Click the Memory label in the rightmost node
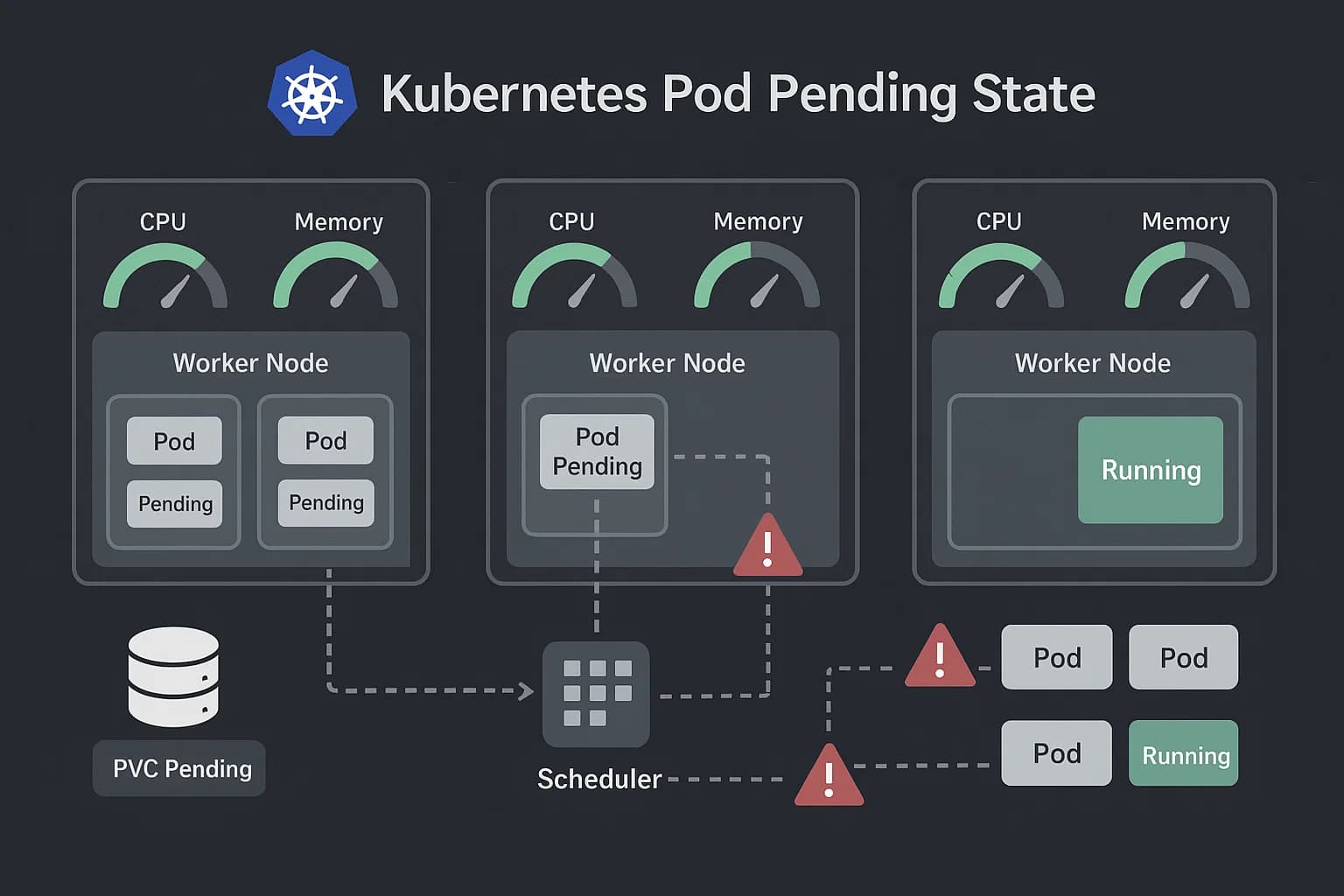The width and height of the screenshot is (1344, 896). (1186, 221)
